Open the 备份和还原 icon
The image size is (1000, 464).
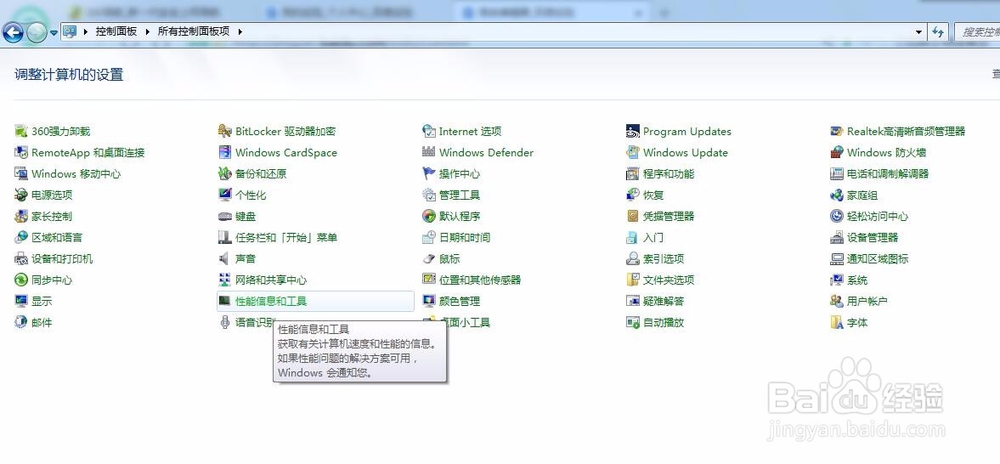(224, 173)
